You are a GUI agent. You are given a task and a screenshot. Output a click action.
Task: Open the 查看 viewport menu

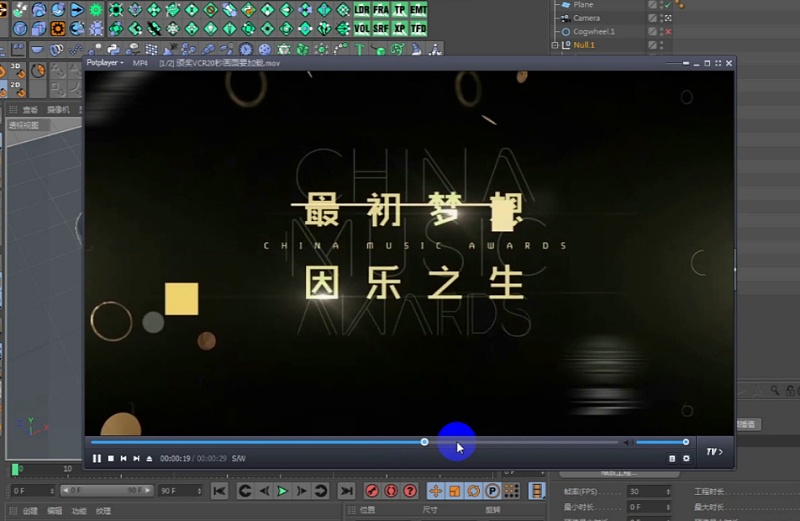click(30, 110)
